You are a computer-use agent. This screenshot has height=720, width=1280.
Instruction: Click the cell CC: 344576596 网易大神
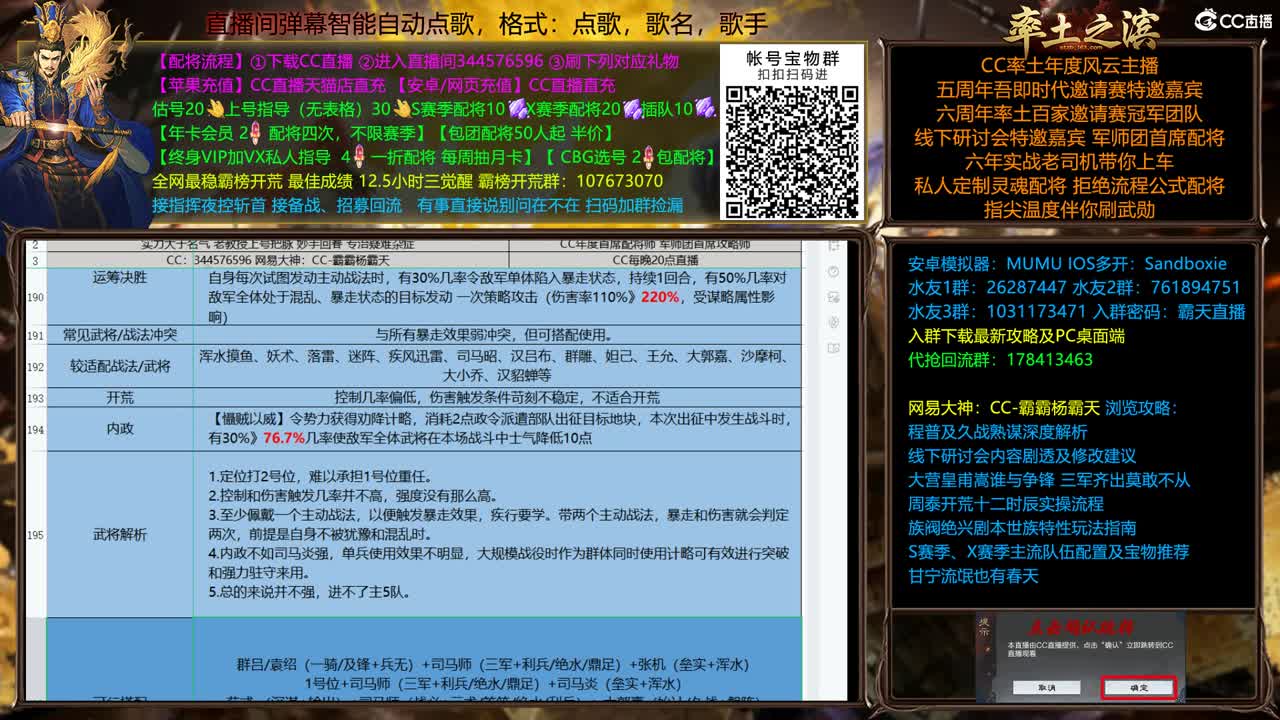[x=278, y=260]
